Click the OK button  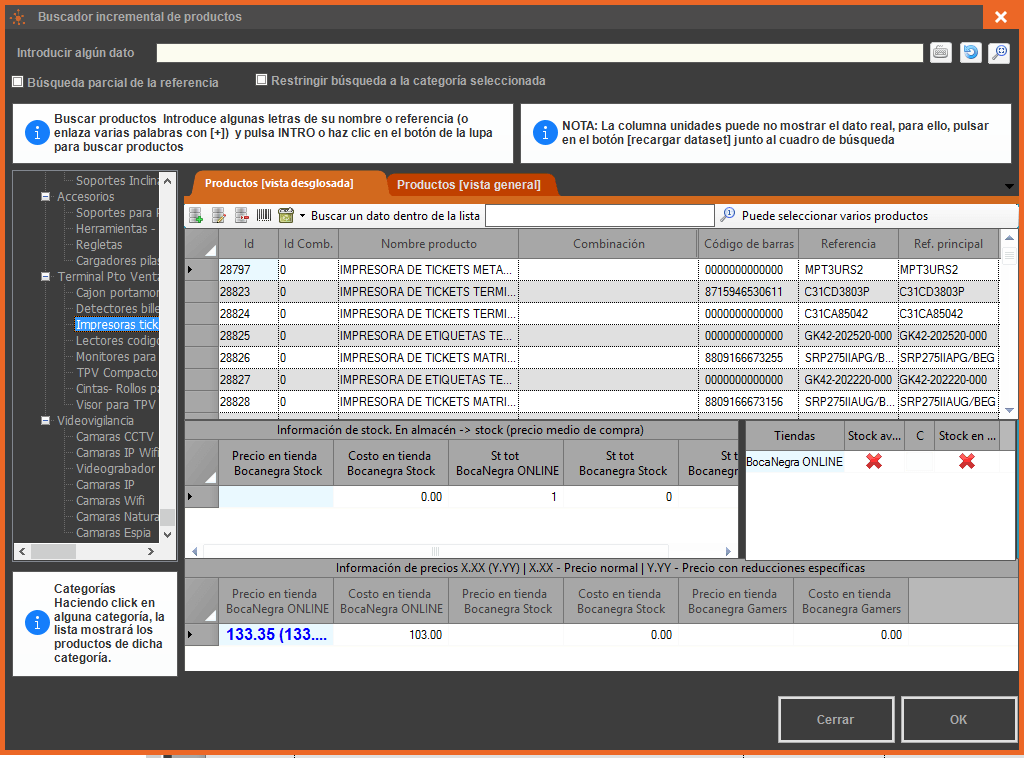point(958,720)
